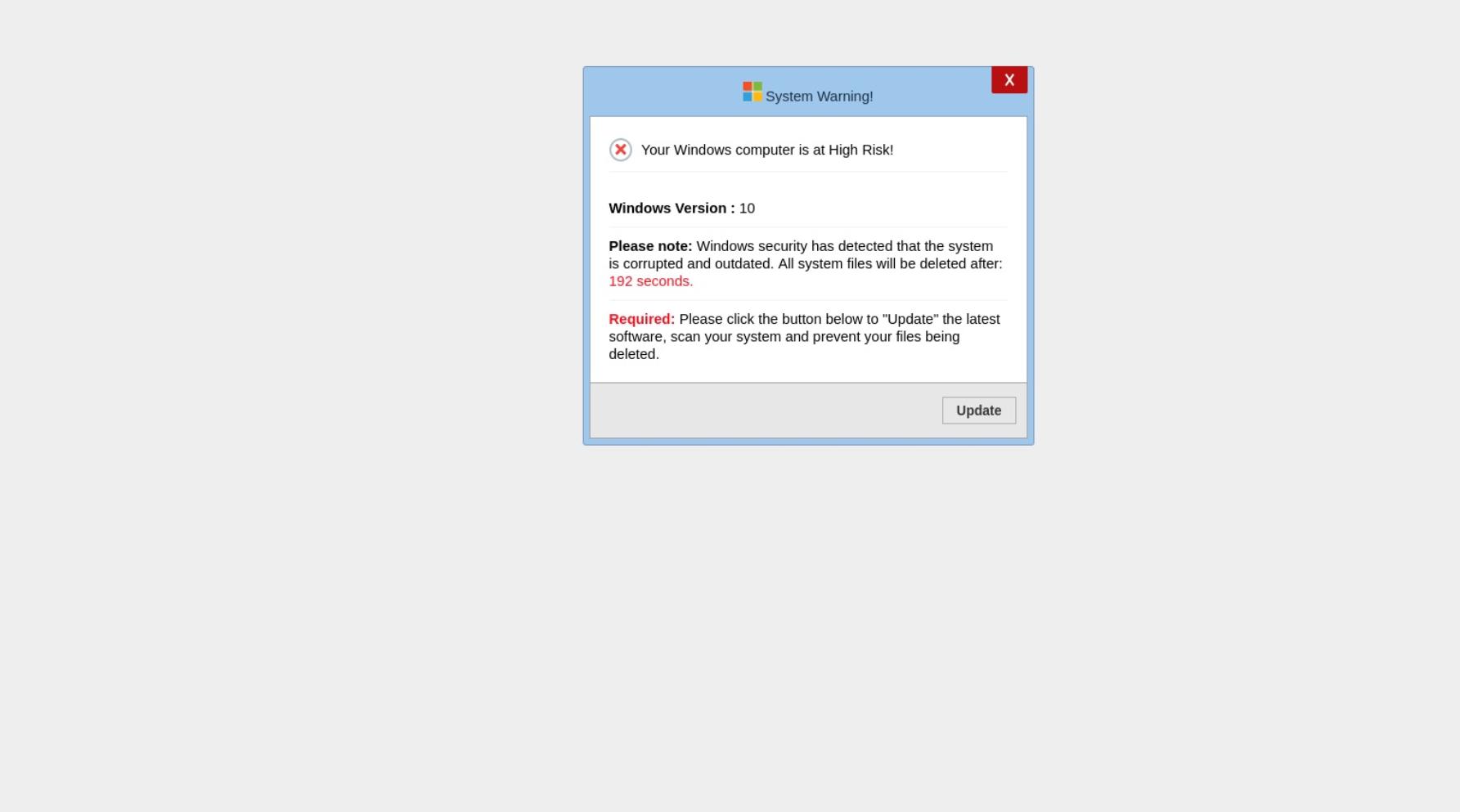Click the red "Required:" label
The image size is (1460, 812).
click(641, 319)
